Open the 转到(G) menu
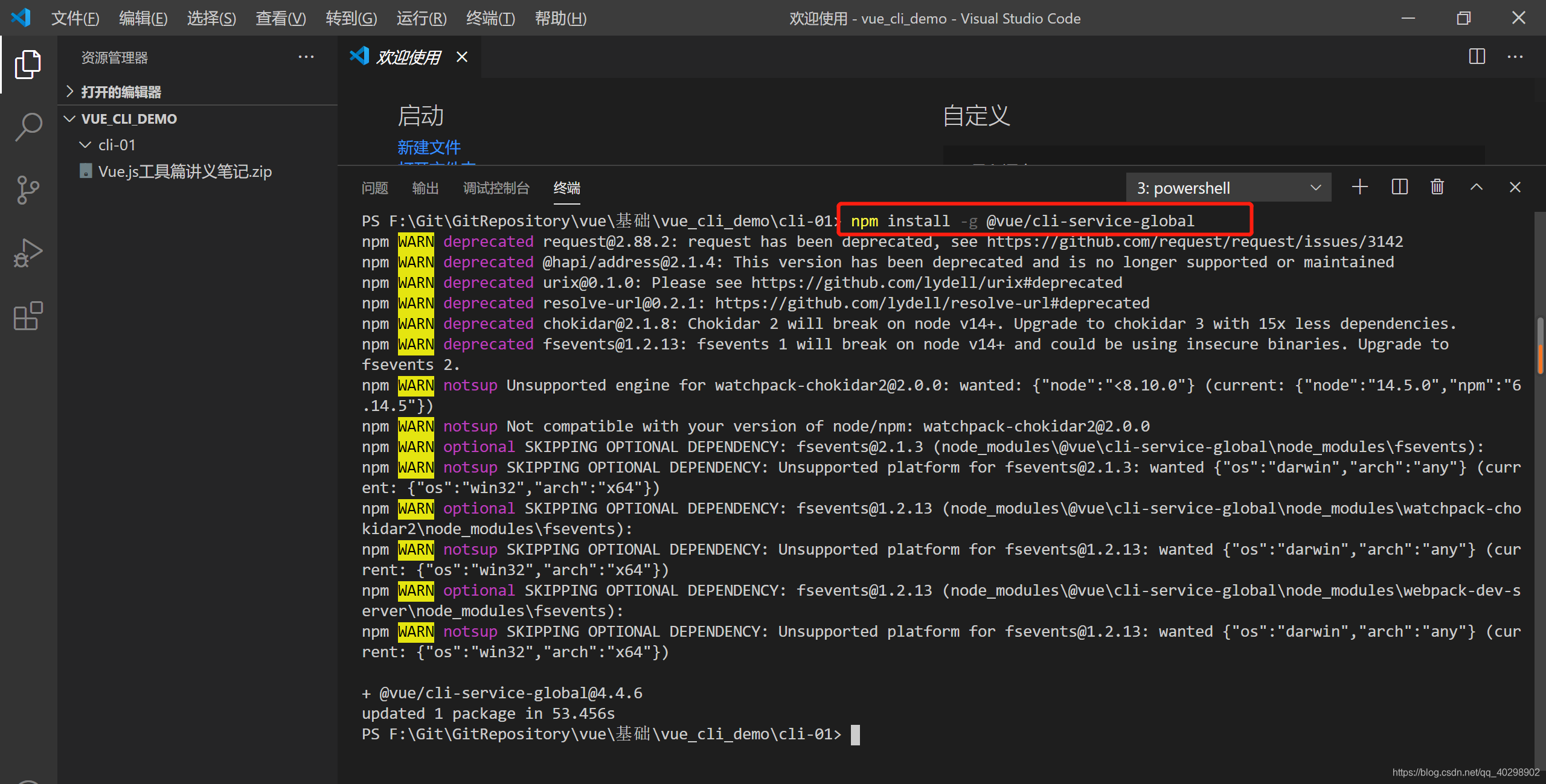The image size is (1546, 784). [351, 18]
